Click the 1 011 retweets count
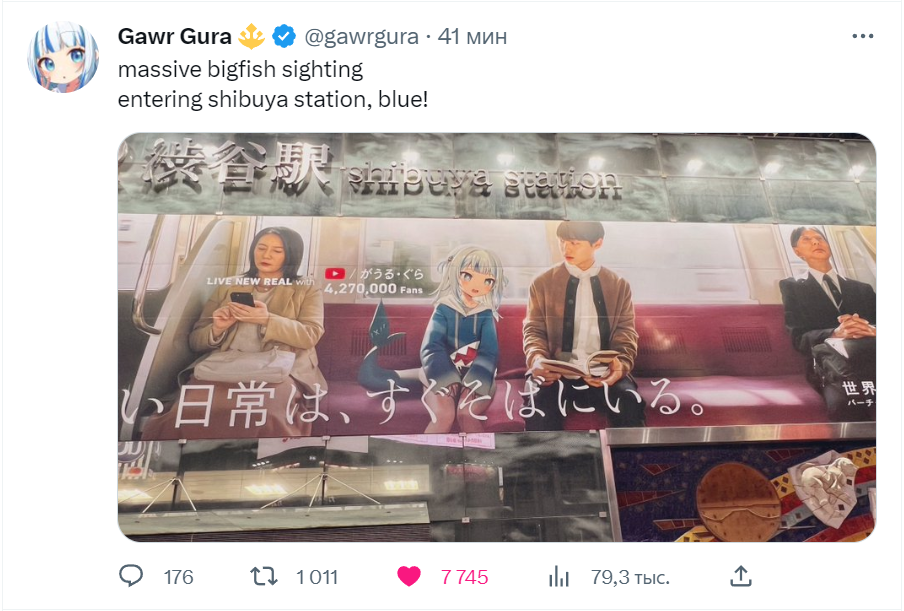The image size is (904, 611). 317,577
